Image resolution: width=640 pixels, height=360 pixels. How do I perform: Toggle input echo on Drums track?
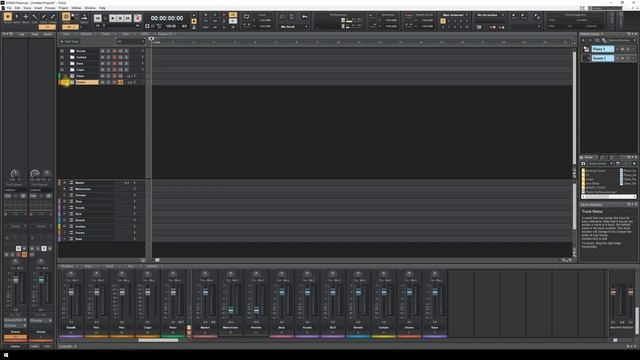click(120, 82)
